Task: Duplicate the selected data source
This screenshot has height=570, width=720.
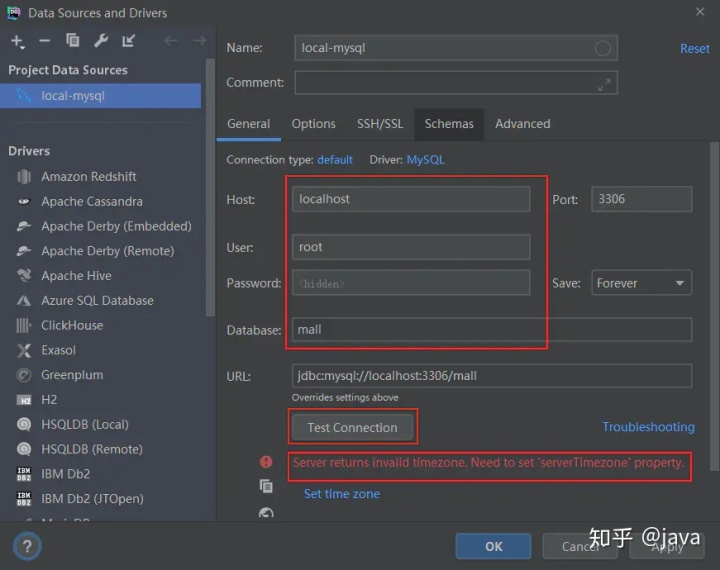Action: pos(73,40)
